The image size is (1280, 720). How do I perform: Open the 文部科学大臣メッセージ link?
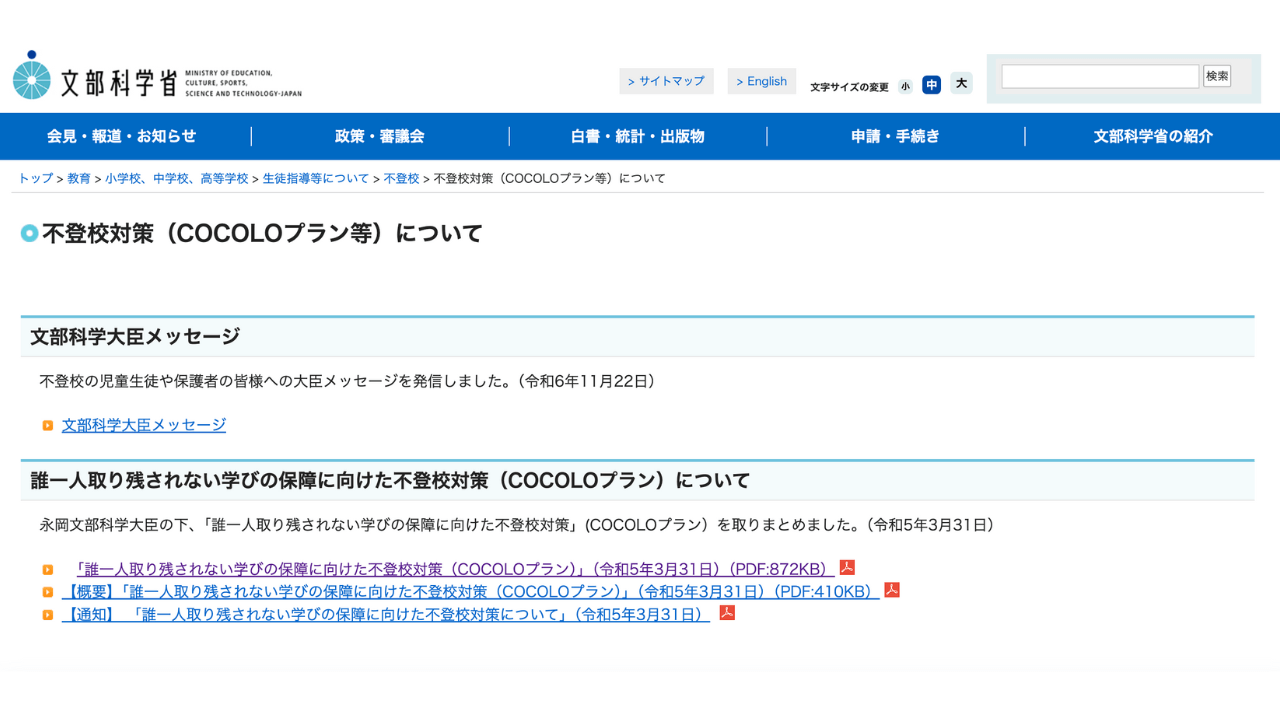(x=144, y=425)
